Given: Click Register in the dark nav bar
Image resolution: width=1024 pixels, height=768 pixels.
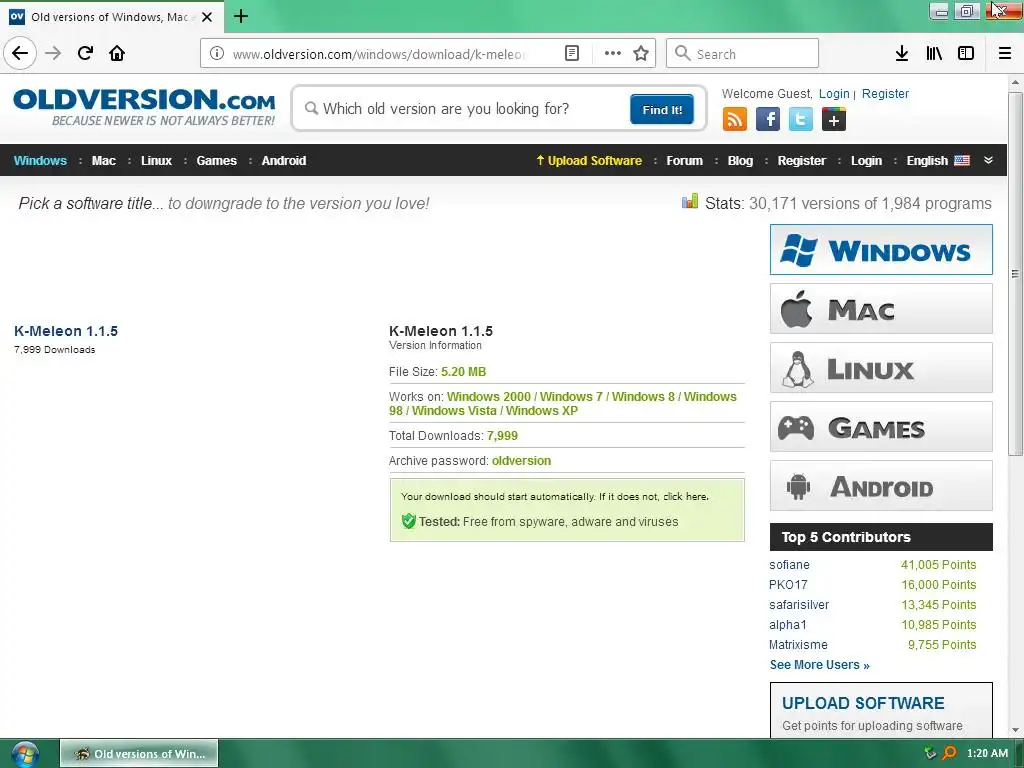Looking at the screenshot, I should pyautogui.click(x=801, y=161).
